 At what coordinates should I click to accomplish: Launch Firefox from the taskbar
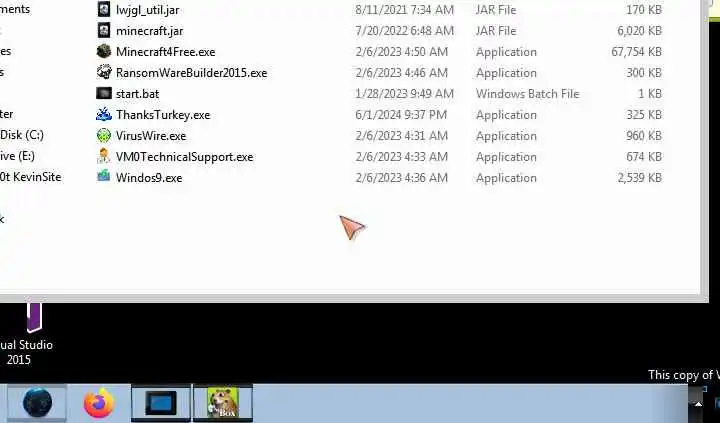point(99,403)
